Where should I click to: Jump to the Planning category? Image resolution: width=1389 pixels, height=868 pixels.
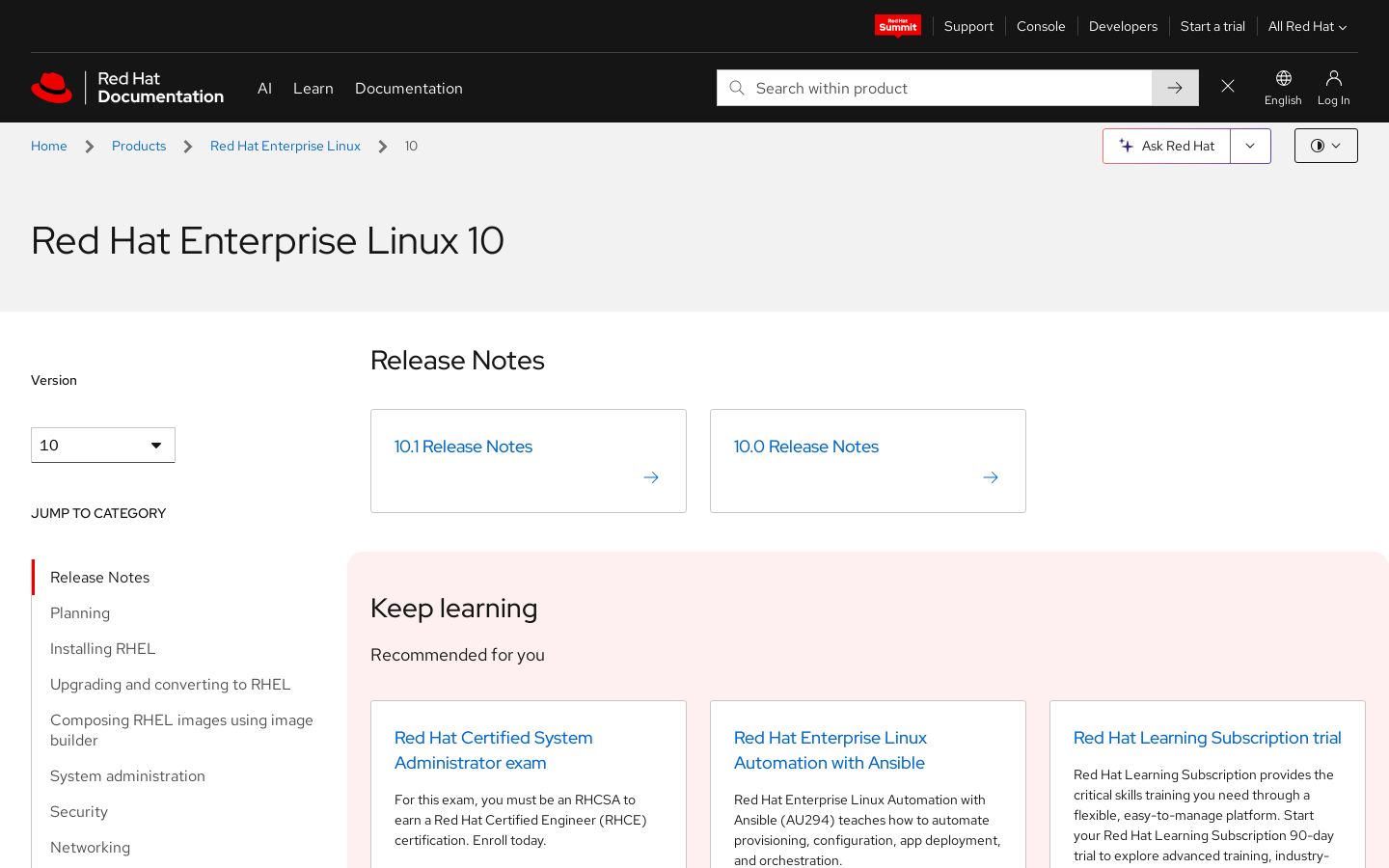pos(80,612)
